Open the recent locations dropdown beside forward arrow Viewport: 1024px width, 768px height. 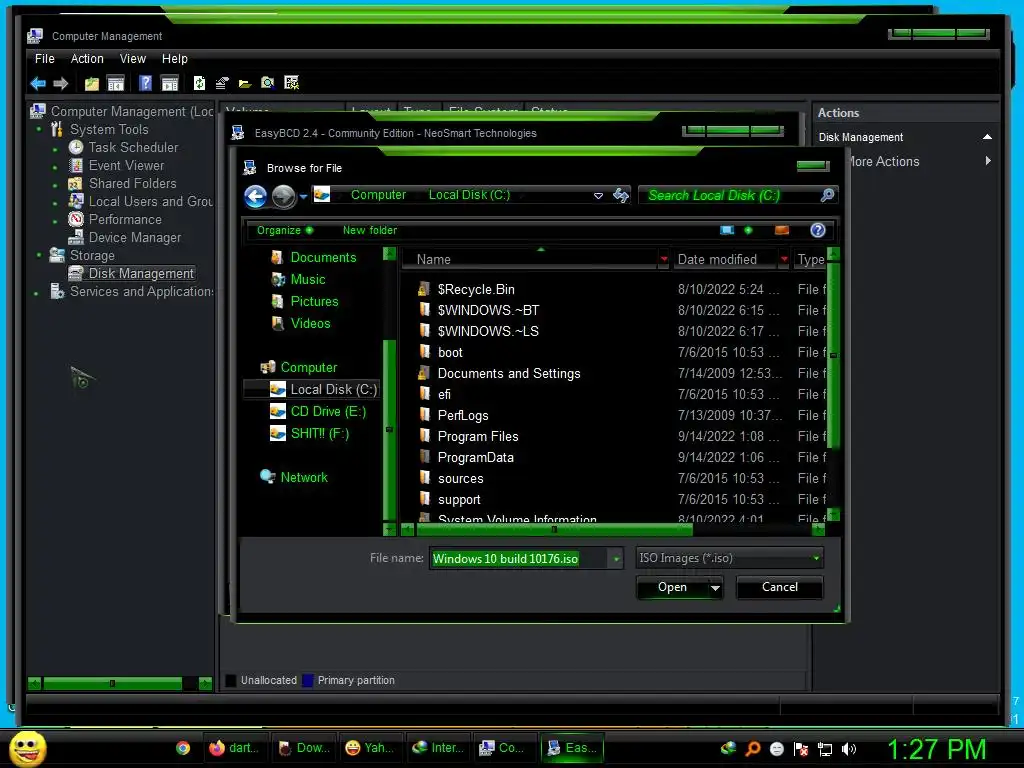click(x=303, y=197)
